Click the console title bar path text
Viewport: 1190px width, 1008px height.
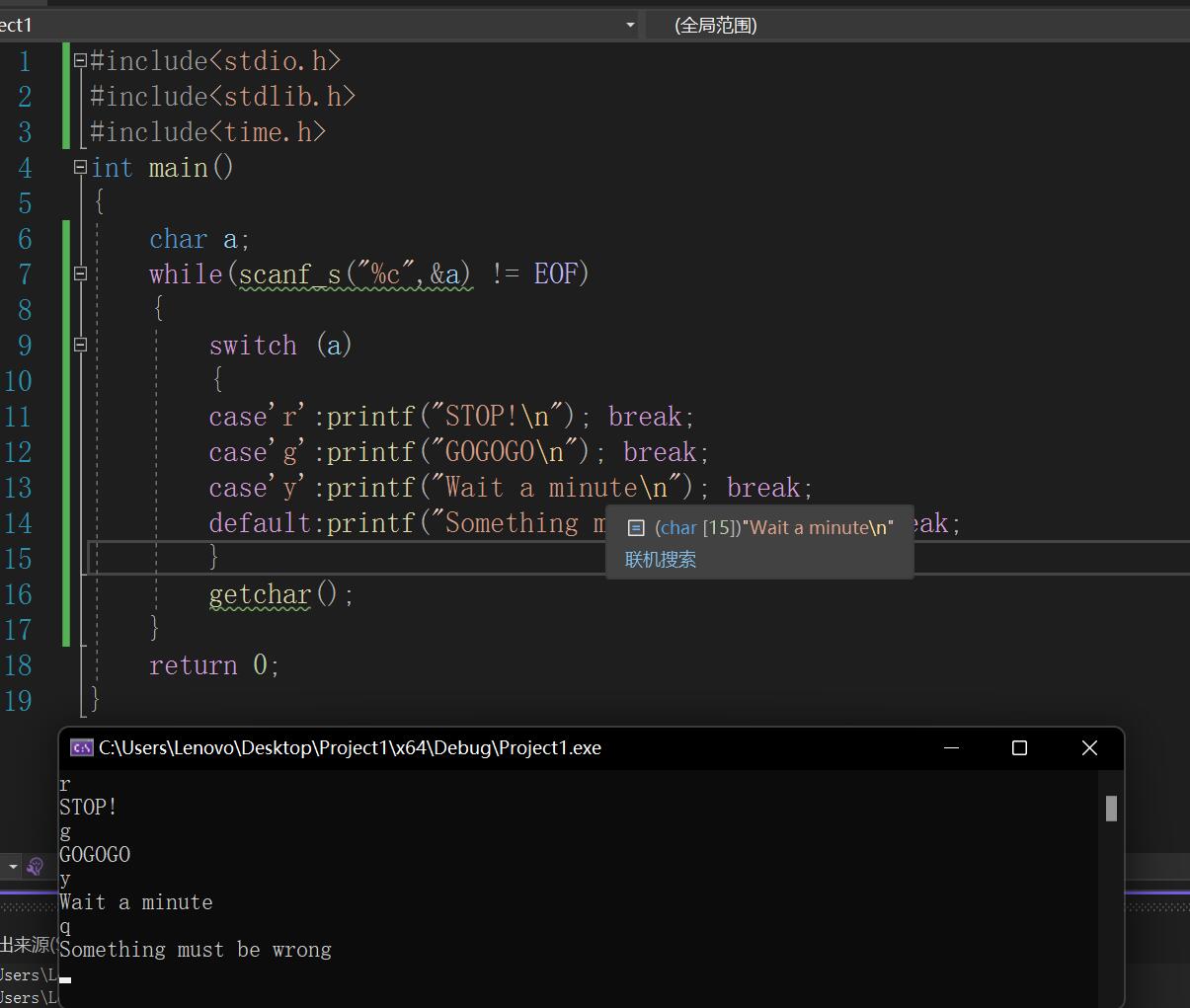tap(350, 748)
